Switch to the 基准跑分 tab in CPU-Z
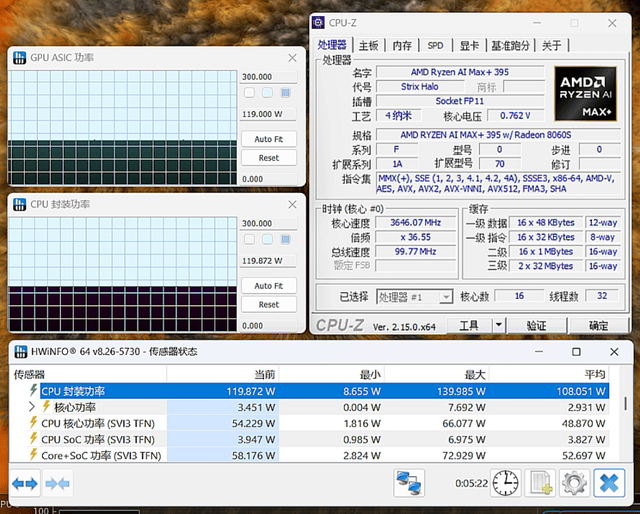 pos(509,45)
